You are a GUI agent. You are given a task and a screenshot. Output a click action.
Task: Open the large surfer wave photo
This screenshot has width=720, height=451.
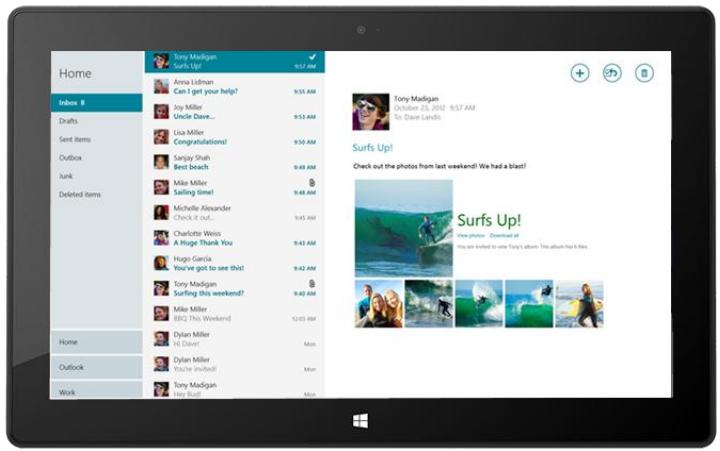[404, 228]
